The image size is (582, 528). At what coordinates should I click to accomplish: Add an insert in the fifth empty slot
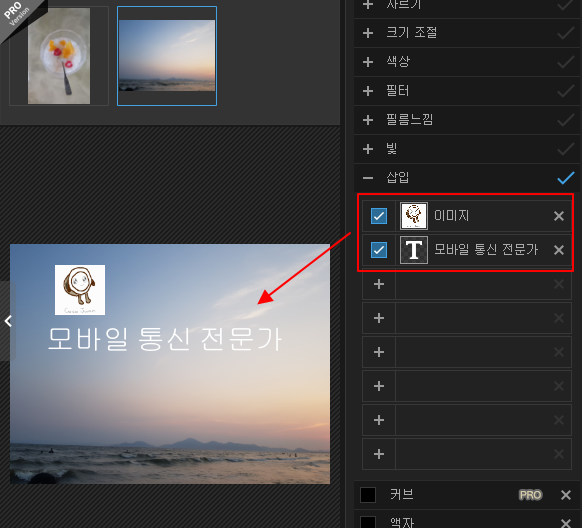pos(379,420)
